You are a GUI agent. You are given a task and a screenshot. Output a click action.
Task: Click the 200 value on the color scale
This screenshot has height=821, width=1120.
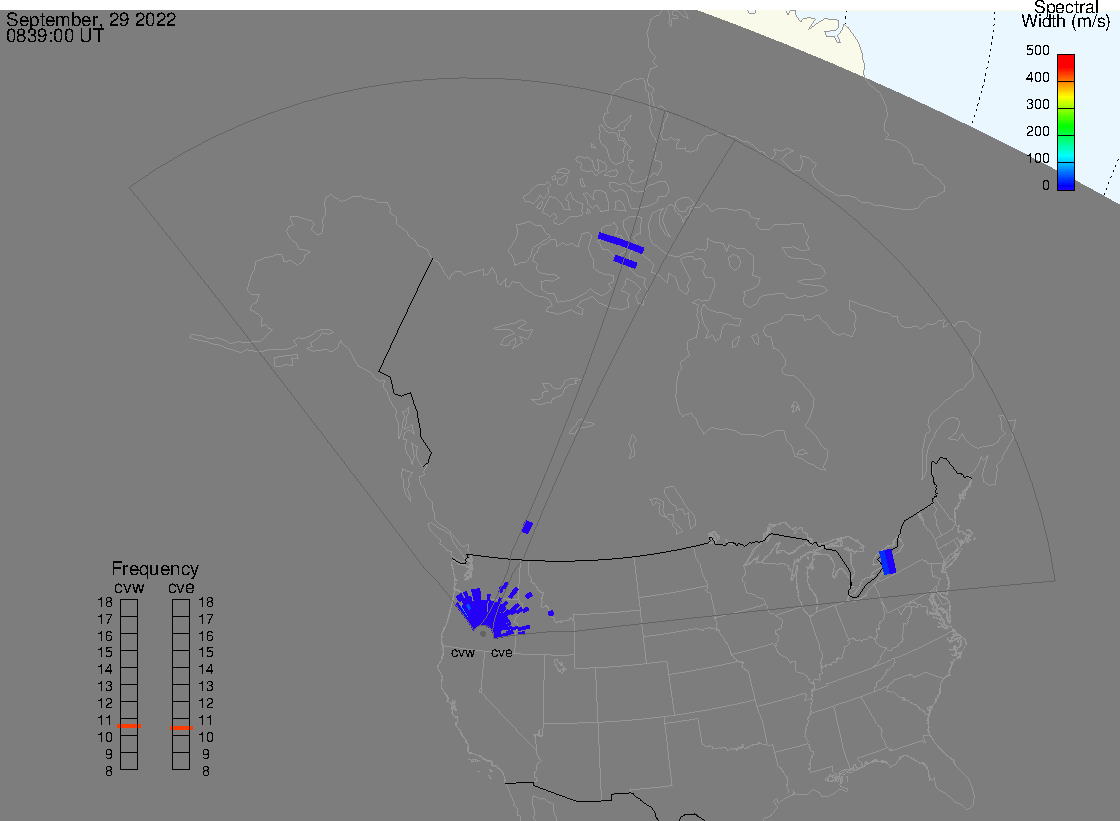[1037, 131]
